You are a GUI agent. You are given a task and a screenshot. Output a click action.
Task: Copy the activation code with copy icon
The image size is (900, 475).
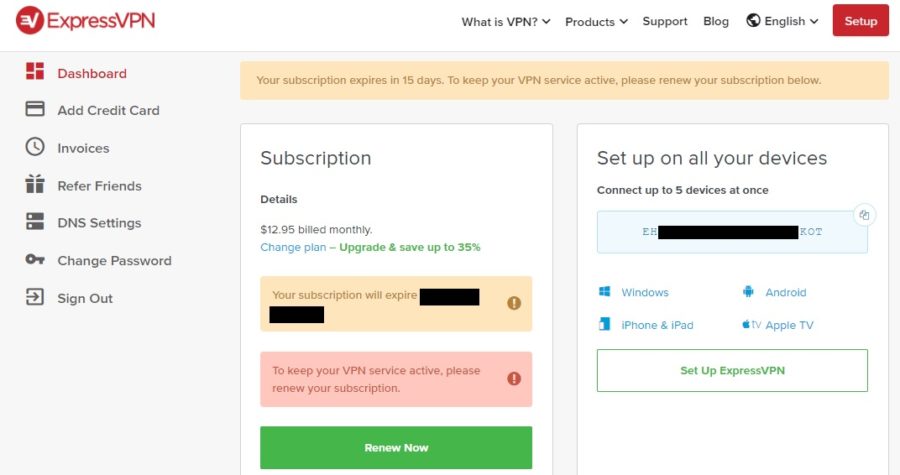[x=865, y=215]
